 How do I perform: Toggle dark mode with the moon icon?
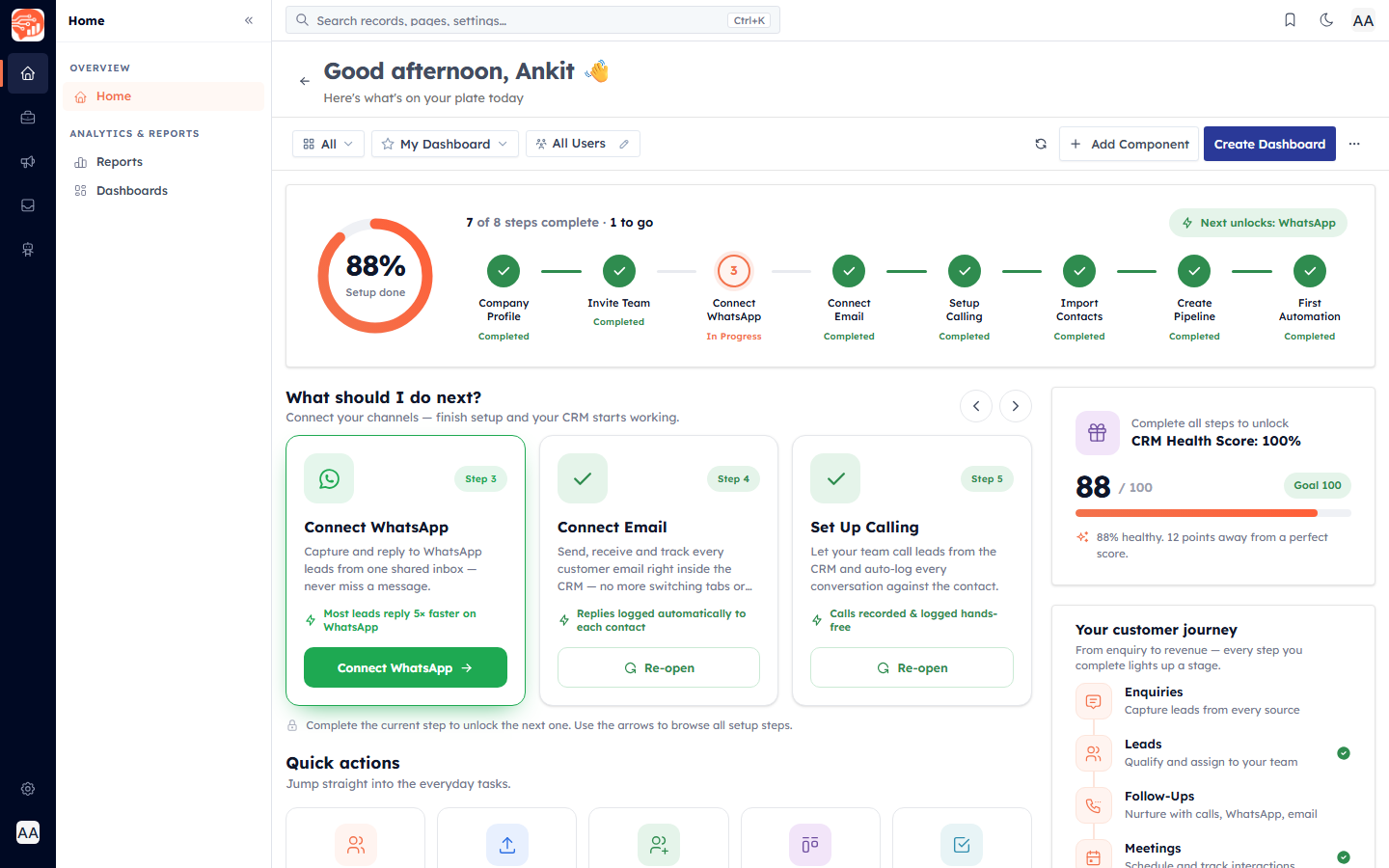[x=1326, y=20]
